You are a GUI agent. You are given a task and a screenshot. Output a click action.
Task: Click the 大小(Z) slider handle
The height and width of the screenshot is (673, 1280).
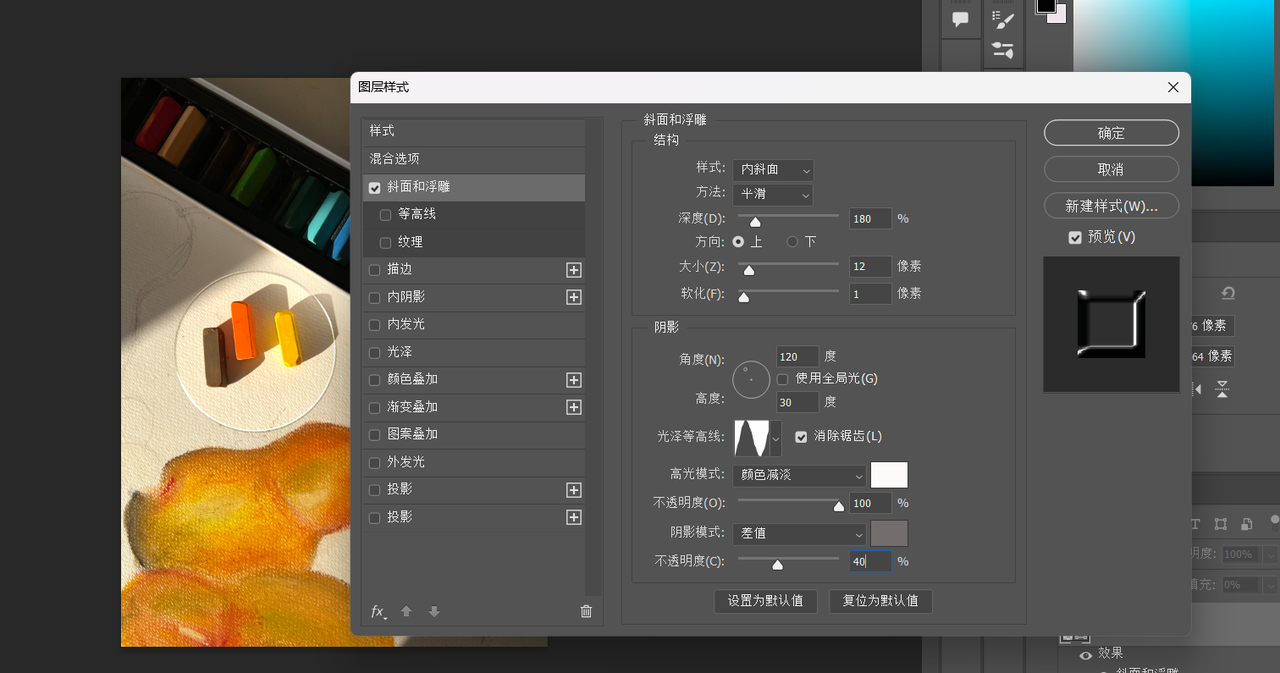click(x=749, y=270)
